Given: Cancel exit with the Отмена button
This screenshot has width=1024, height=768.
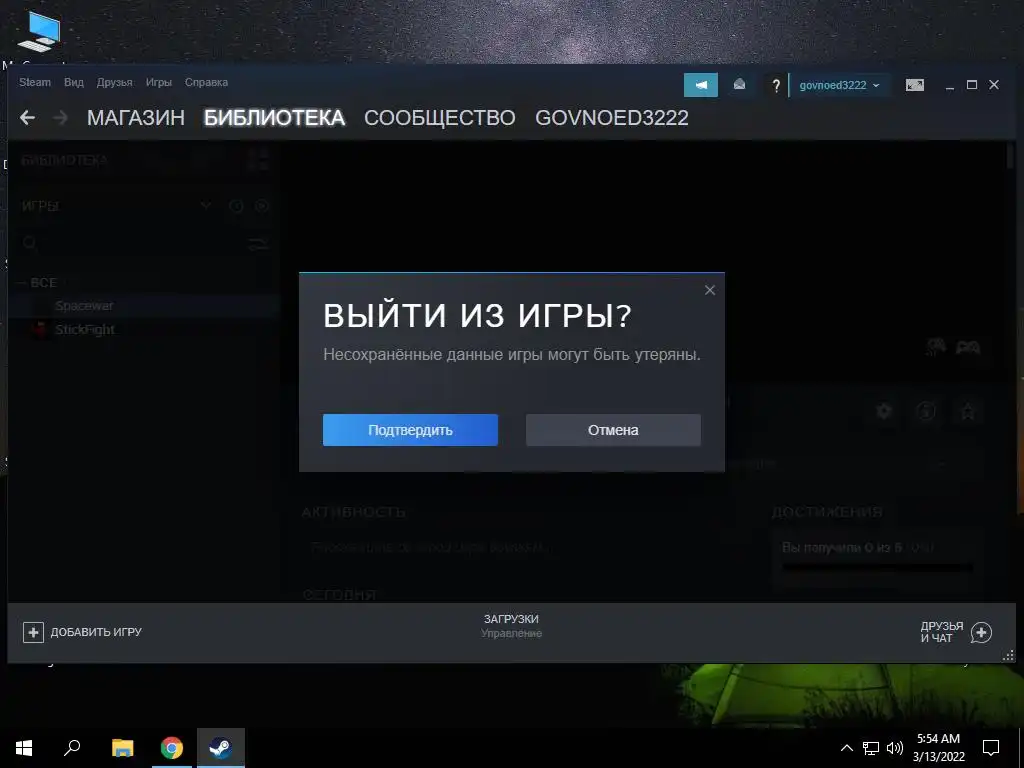Looking at the screenshot, I should tap(613, 430).
